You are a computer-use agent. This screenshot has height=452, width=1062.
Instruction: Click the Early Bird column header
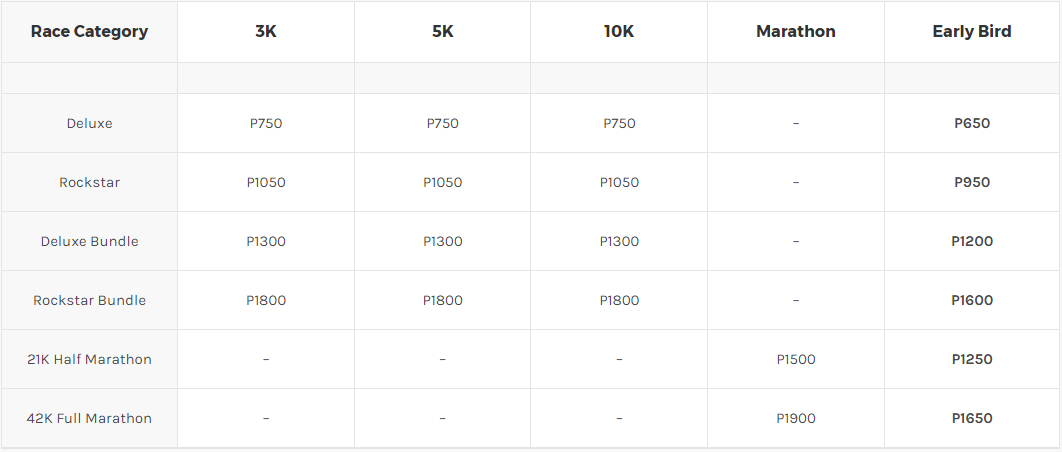pyautogui.click(x=972, y=31)
